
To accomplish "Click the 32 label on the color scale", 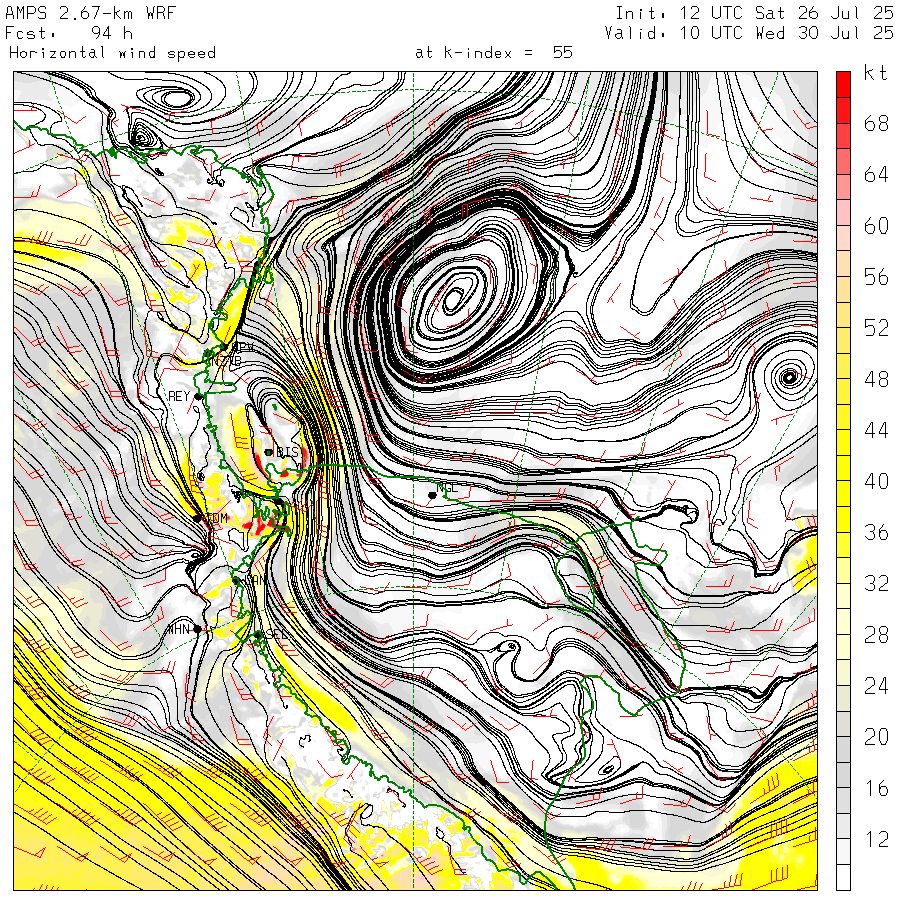I will click(x=876, y=583).
